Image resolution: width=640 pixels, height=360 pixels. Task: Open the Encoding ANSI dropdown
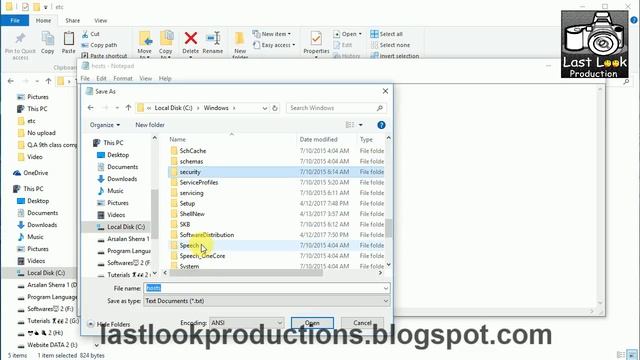(246, 323)
